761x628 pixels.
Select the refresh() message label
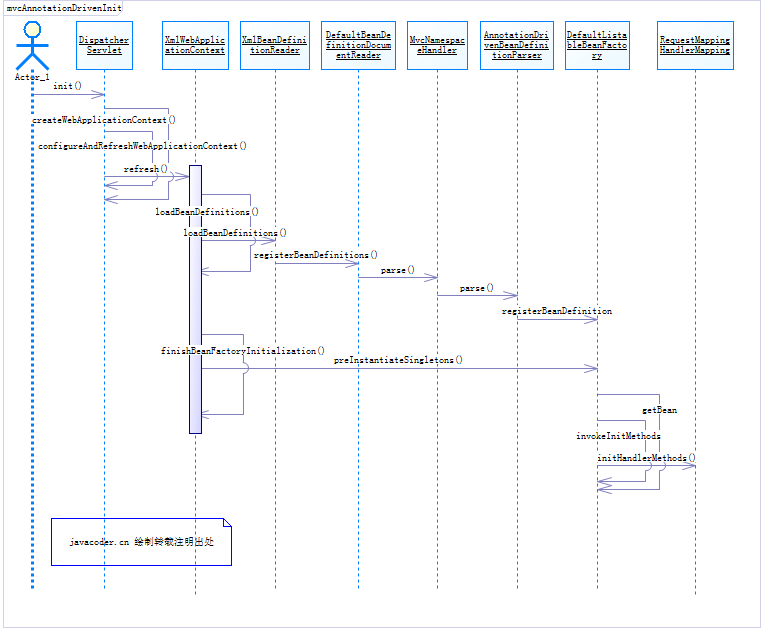tap(145, 169)
